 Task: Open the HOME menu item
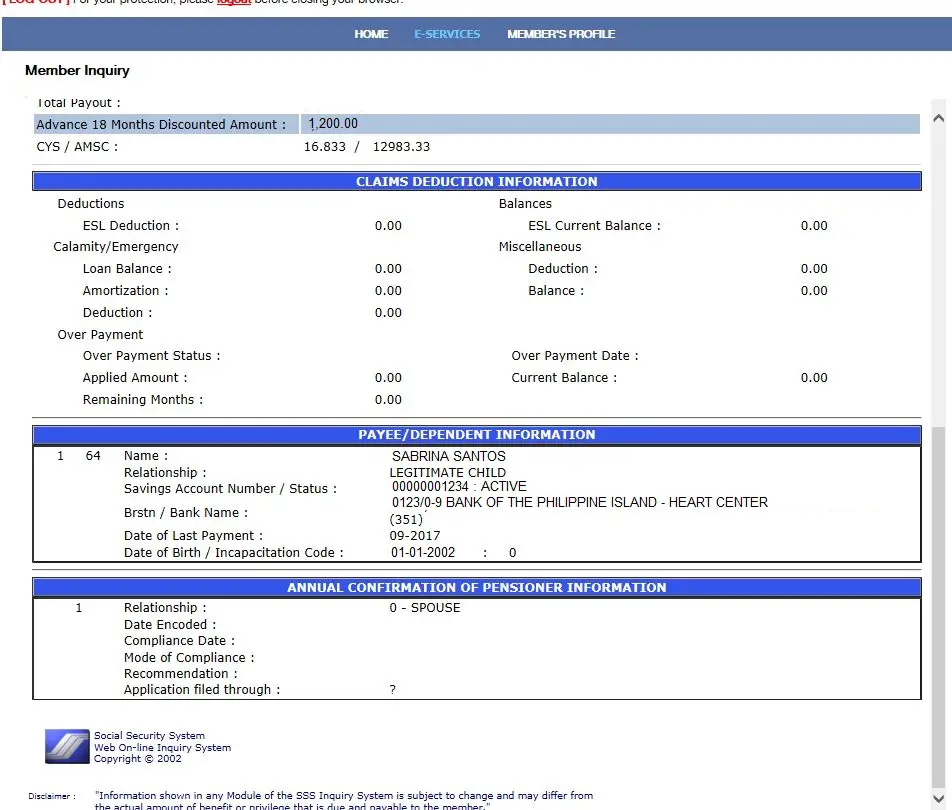(371, 34)
